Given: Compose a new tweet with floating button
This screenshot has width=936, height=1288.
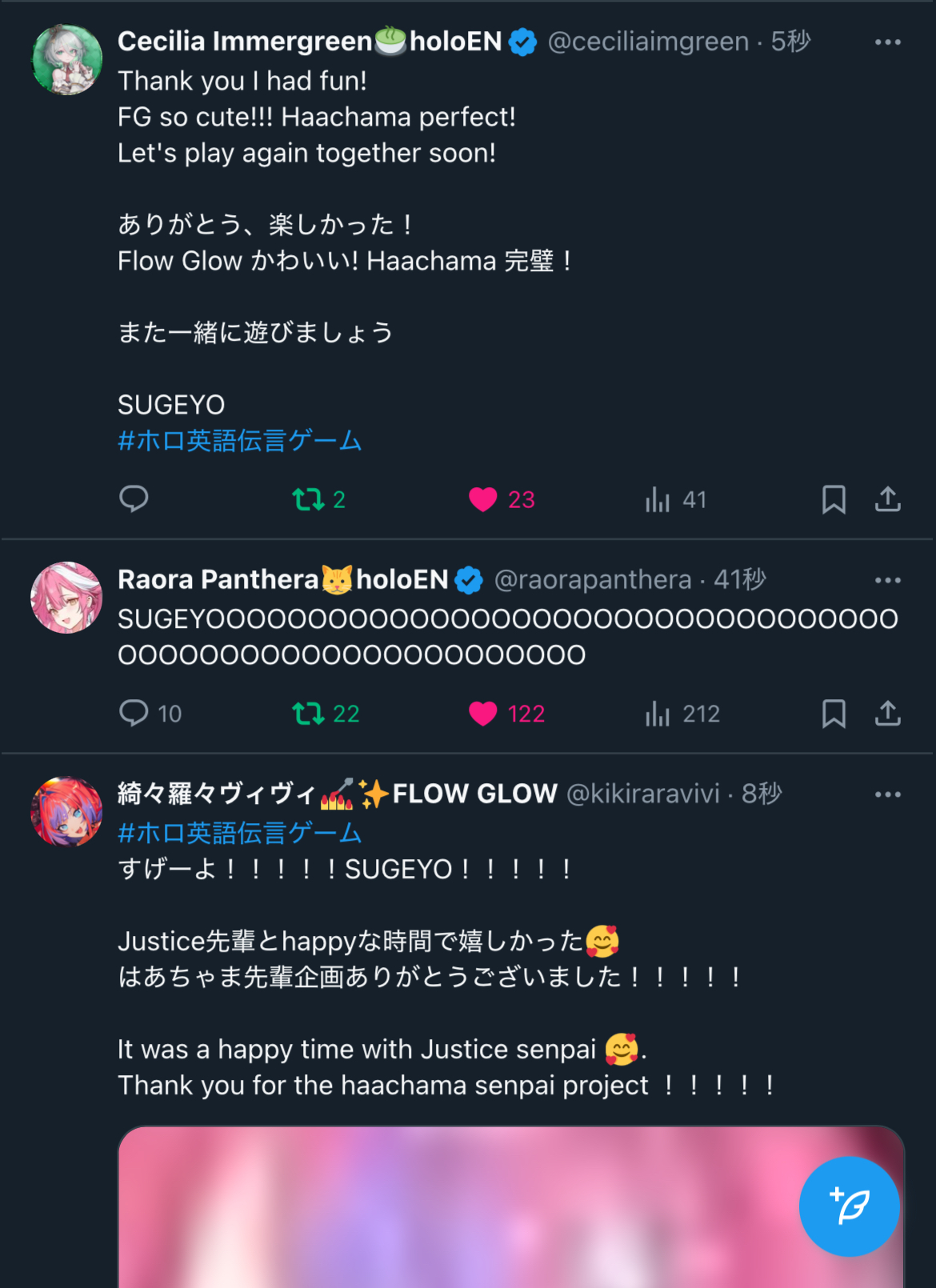Looking at the screenshot, I should pyautogui.click(x=849, y=1206).
